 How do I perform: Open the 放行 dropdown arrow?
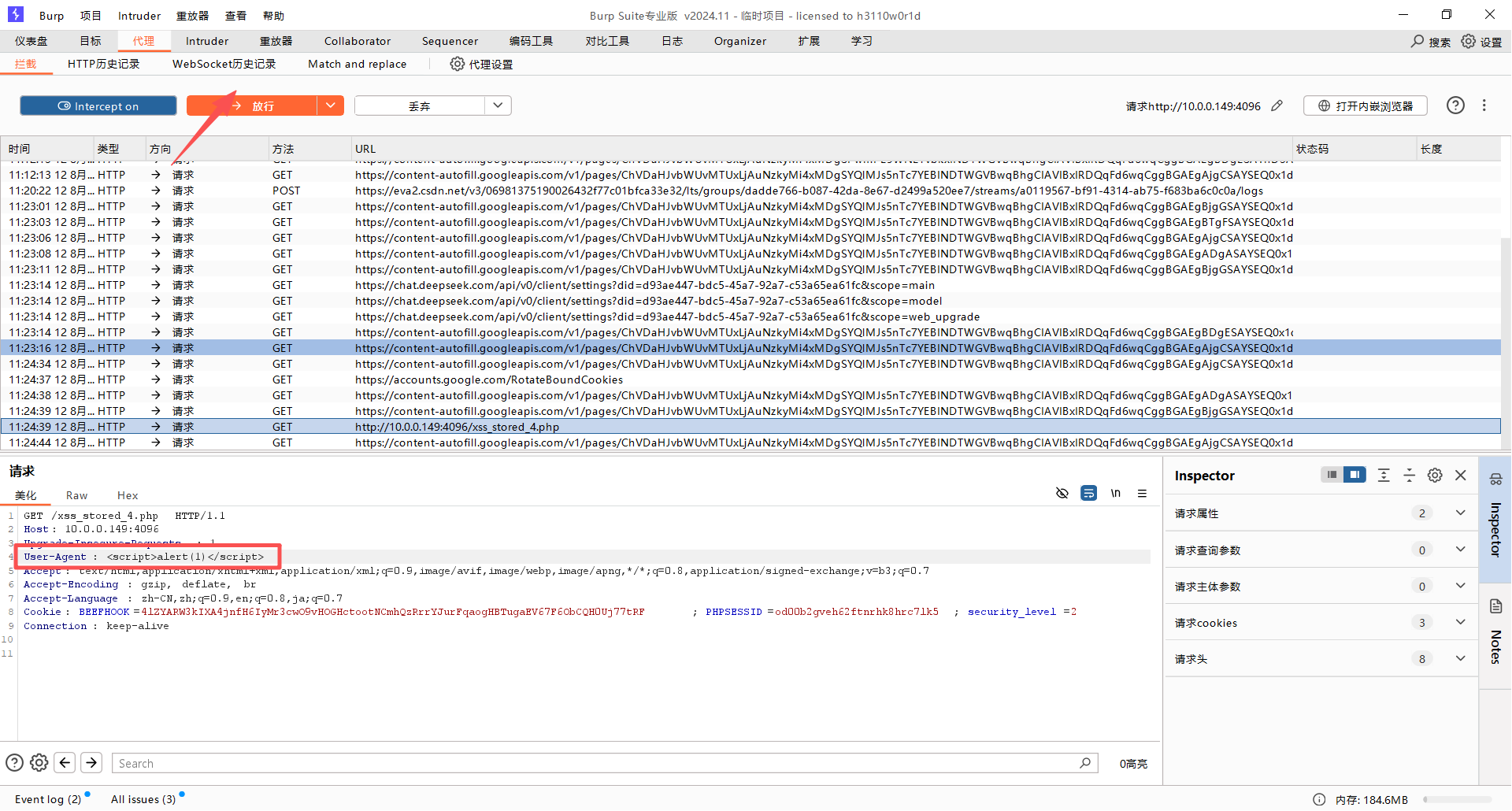(331, 106)
